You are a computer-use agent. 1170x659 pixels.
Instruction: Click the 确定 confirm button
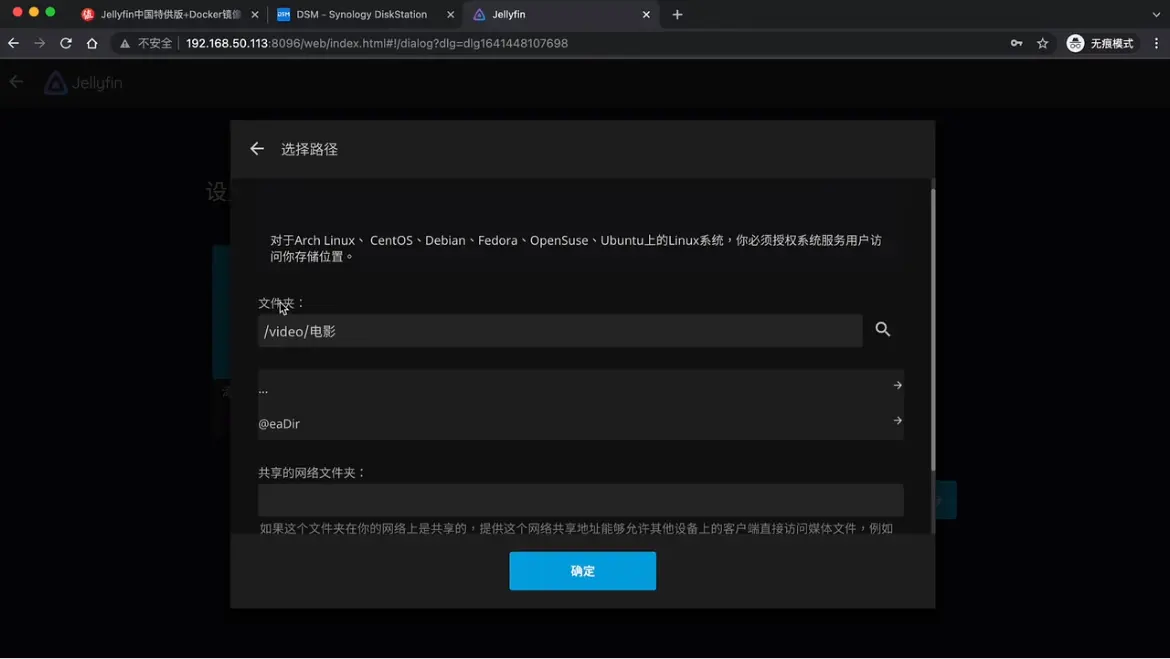point(582,571)
